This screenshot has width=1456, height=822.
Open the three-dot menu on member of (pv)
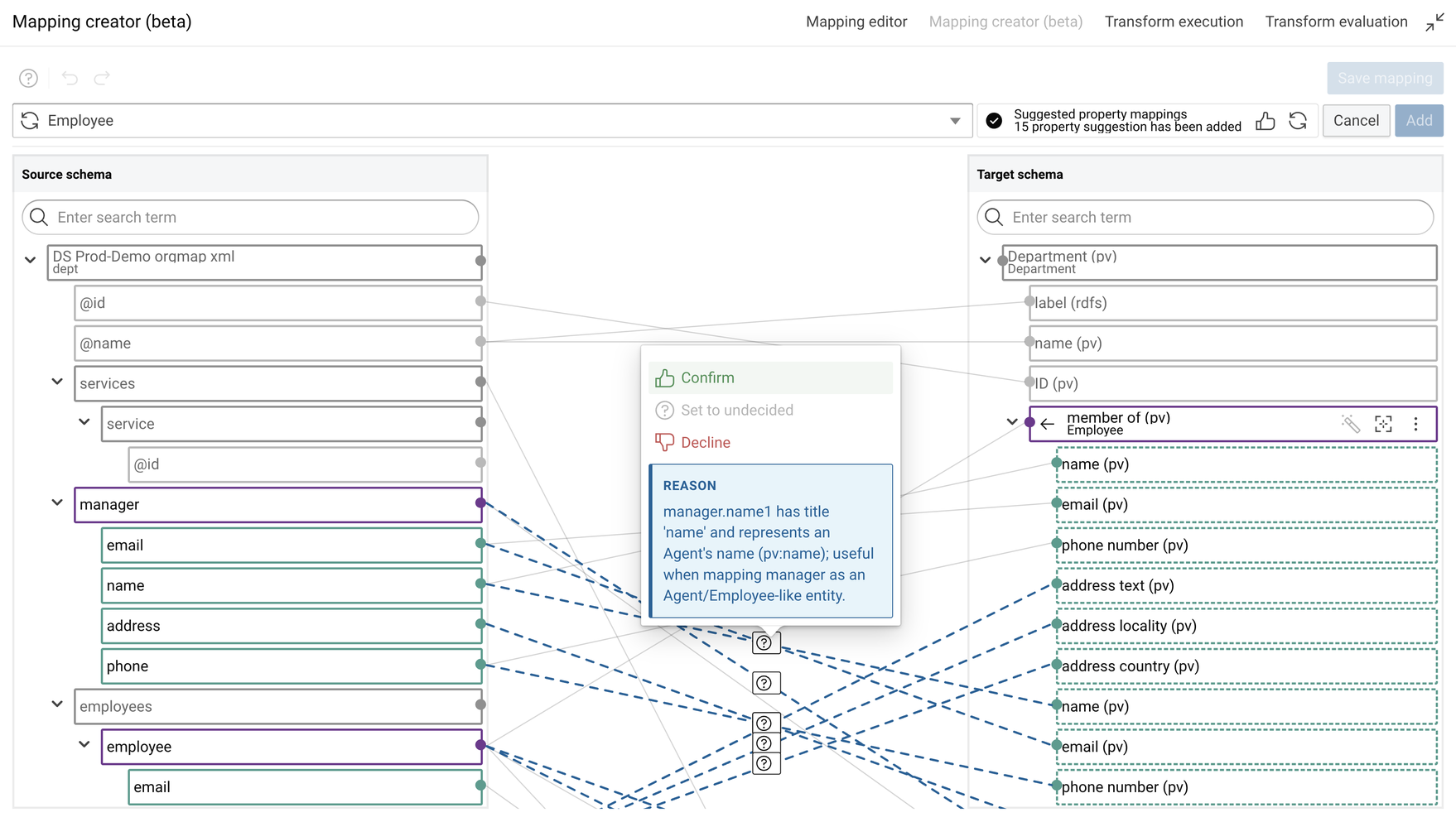[x=1416, y=423]
